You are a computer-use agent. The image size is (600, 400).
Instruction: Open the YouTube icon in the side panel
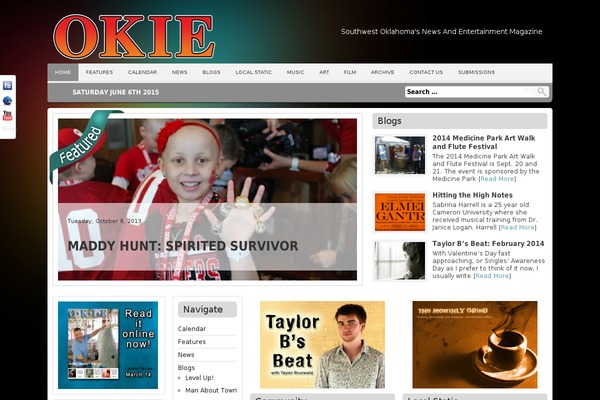tap(7, 116)
